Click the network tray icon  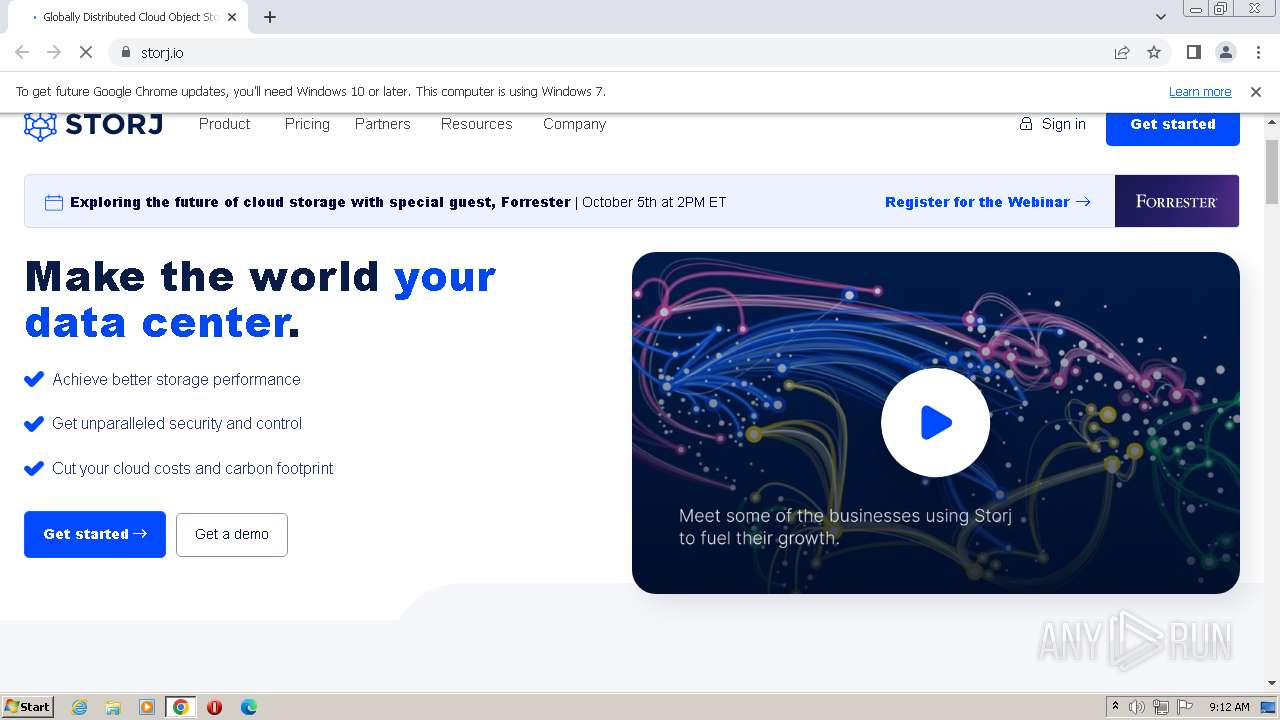[x=1161, y=707]
